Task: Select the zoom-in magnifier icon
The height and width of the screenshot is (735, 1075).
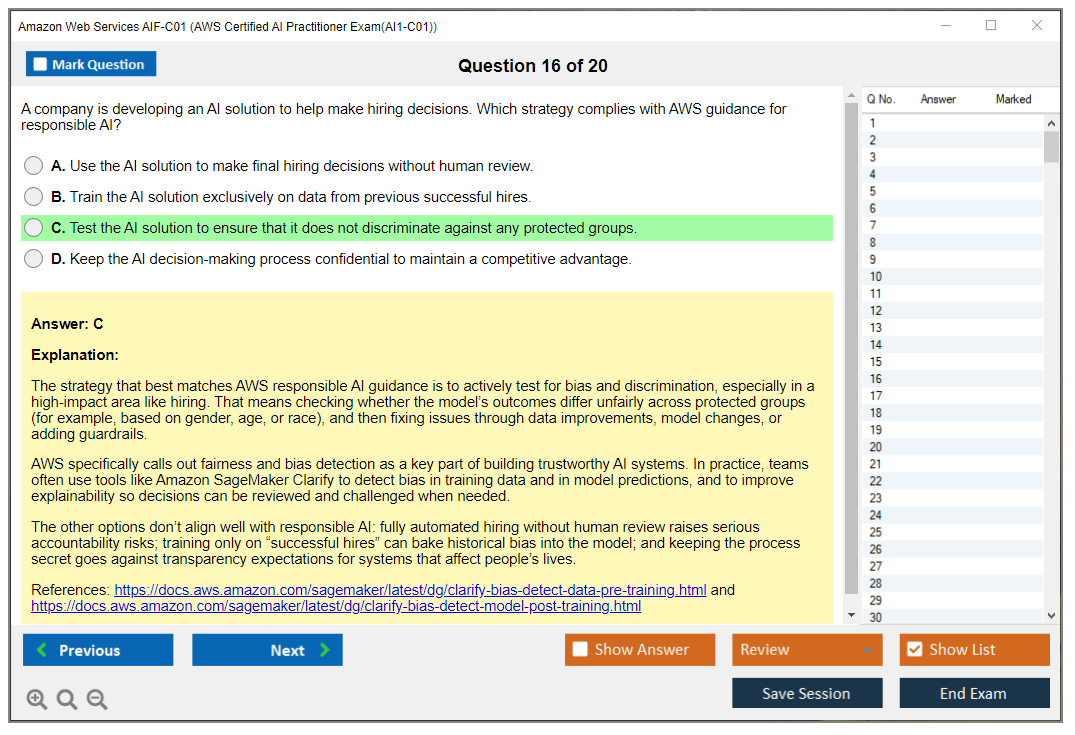Action: click(37, 699)
